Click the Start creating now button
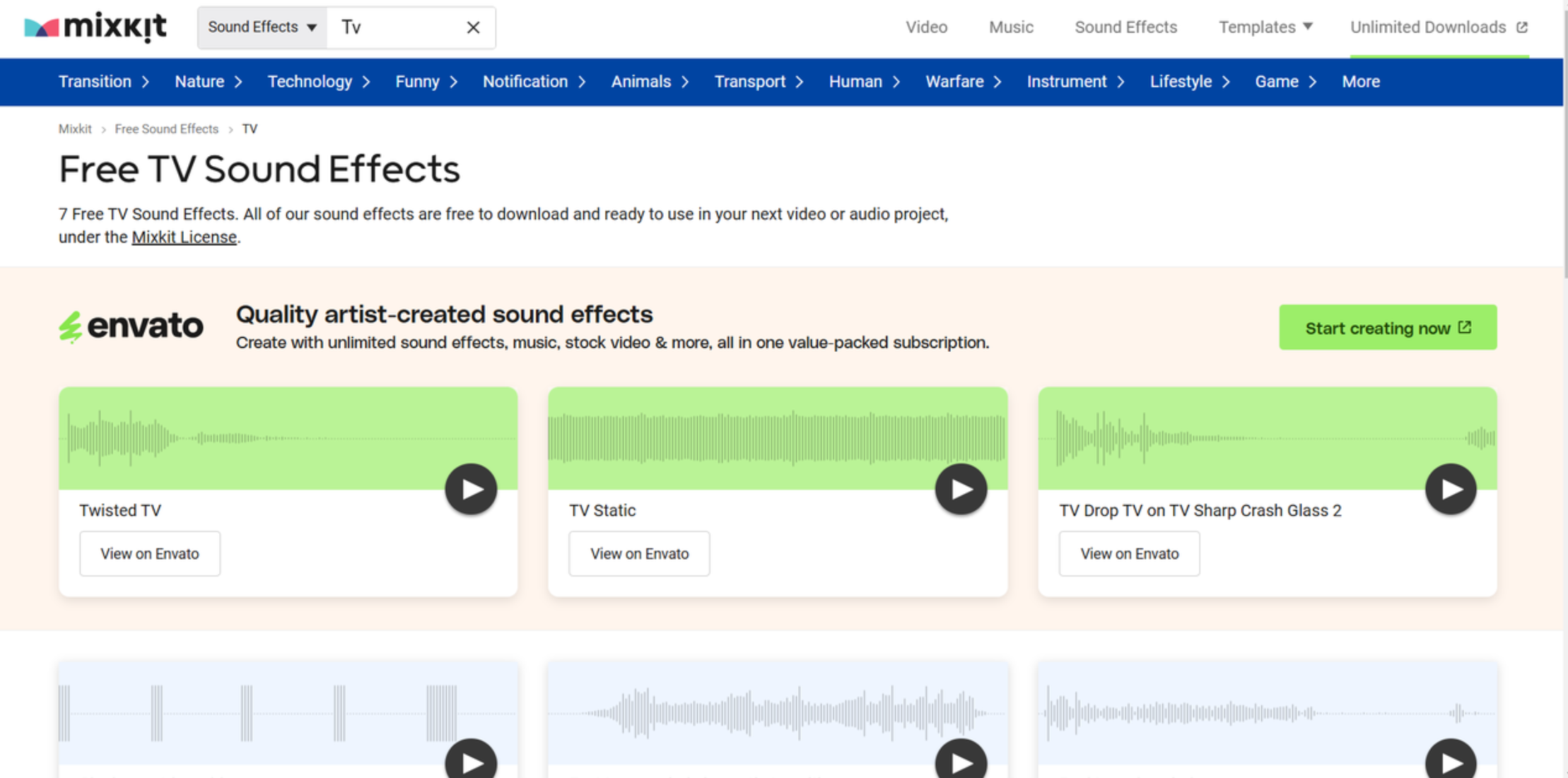1568x778 pixels. click(x=1387, y=327)
